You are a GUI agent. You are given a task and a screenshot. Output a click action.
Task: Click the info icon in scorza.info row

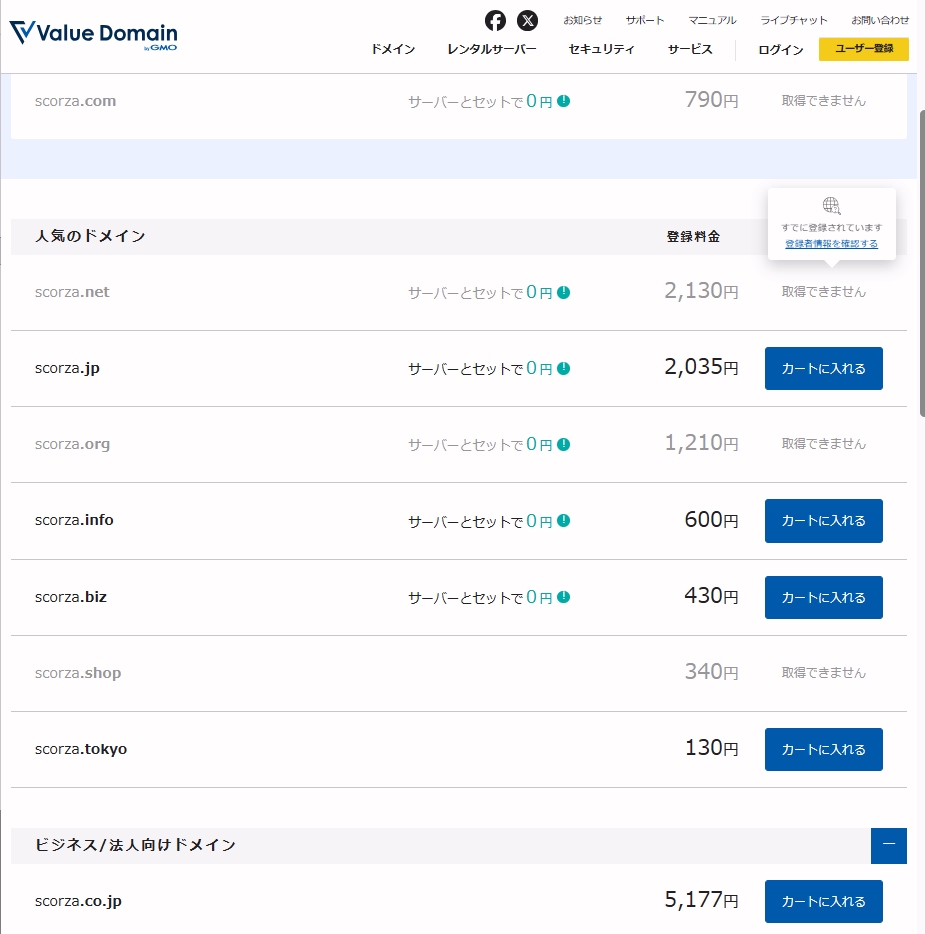(563, 521)
